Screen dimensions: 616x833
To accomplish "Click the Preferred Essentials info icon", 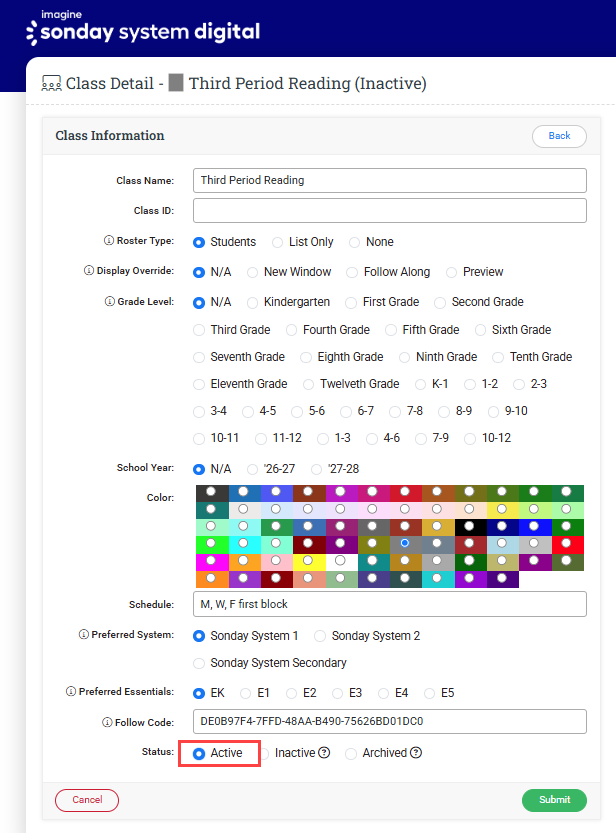I will coord(71,691).
